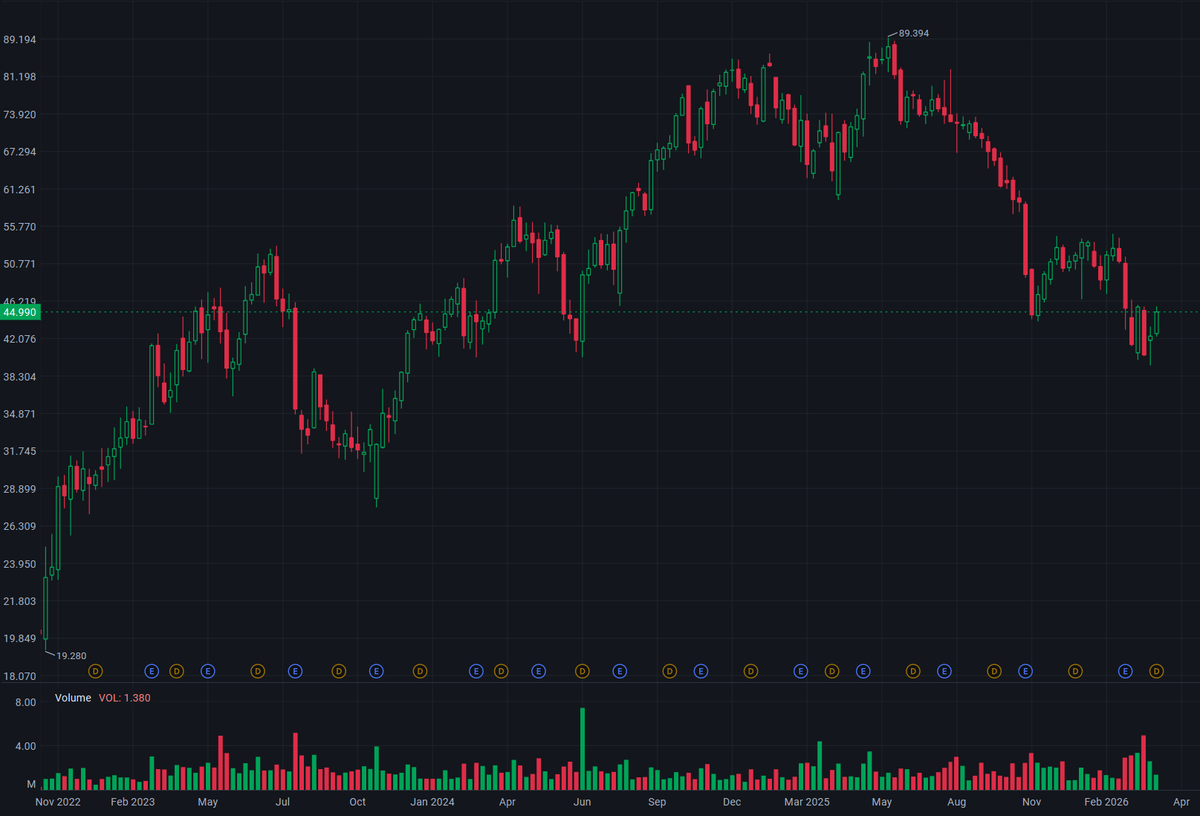This screenshot has width=1200, height=816.
Task: Click the 19.280 low price label
Action: click(x=70, y=656)
